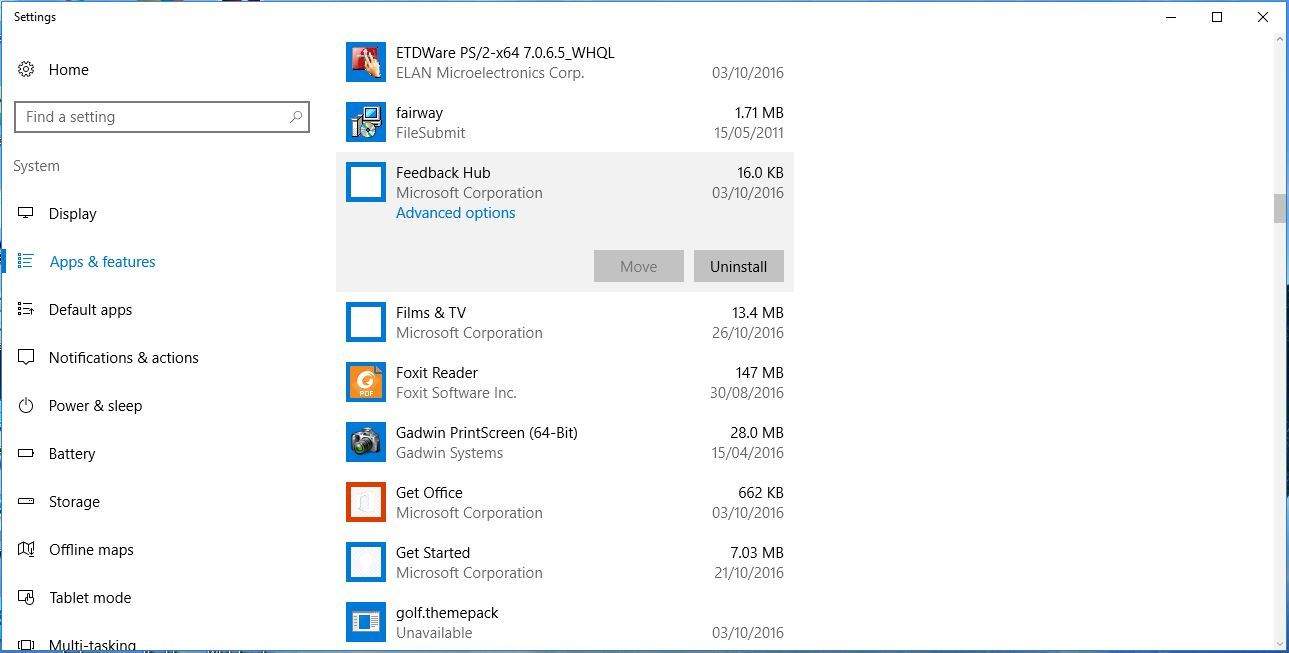Screen dimensions: 1289x653
Task: Select the golf.themepack entry name
Action: pyautogui.click(x=447, y=612)
